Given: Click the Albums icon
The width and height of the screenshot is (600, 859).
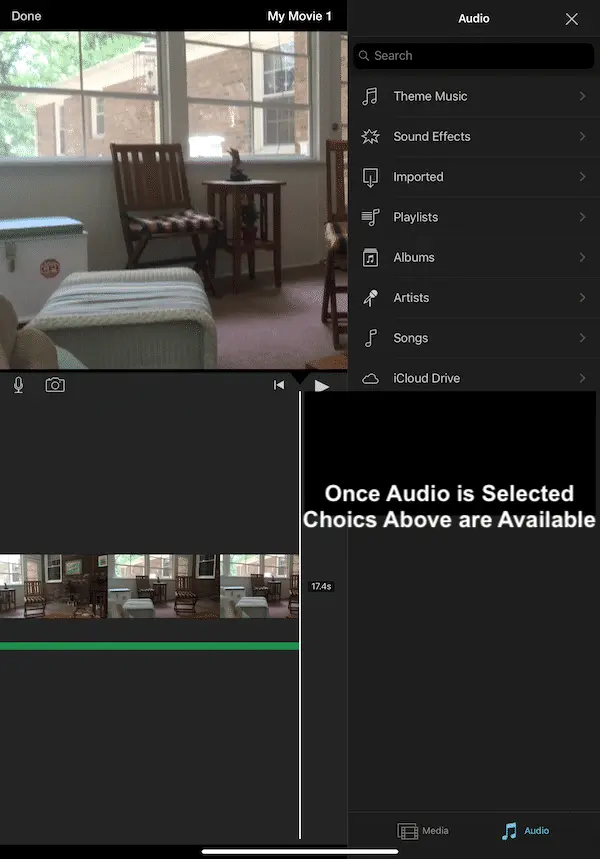Looking at the screenshot, I should (x=371, y=257).
